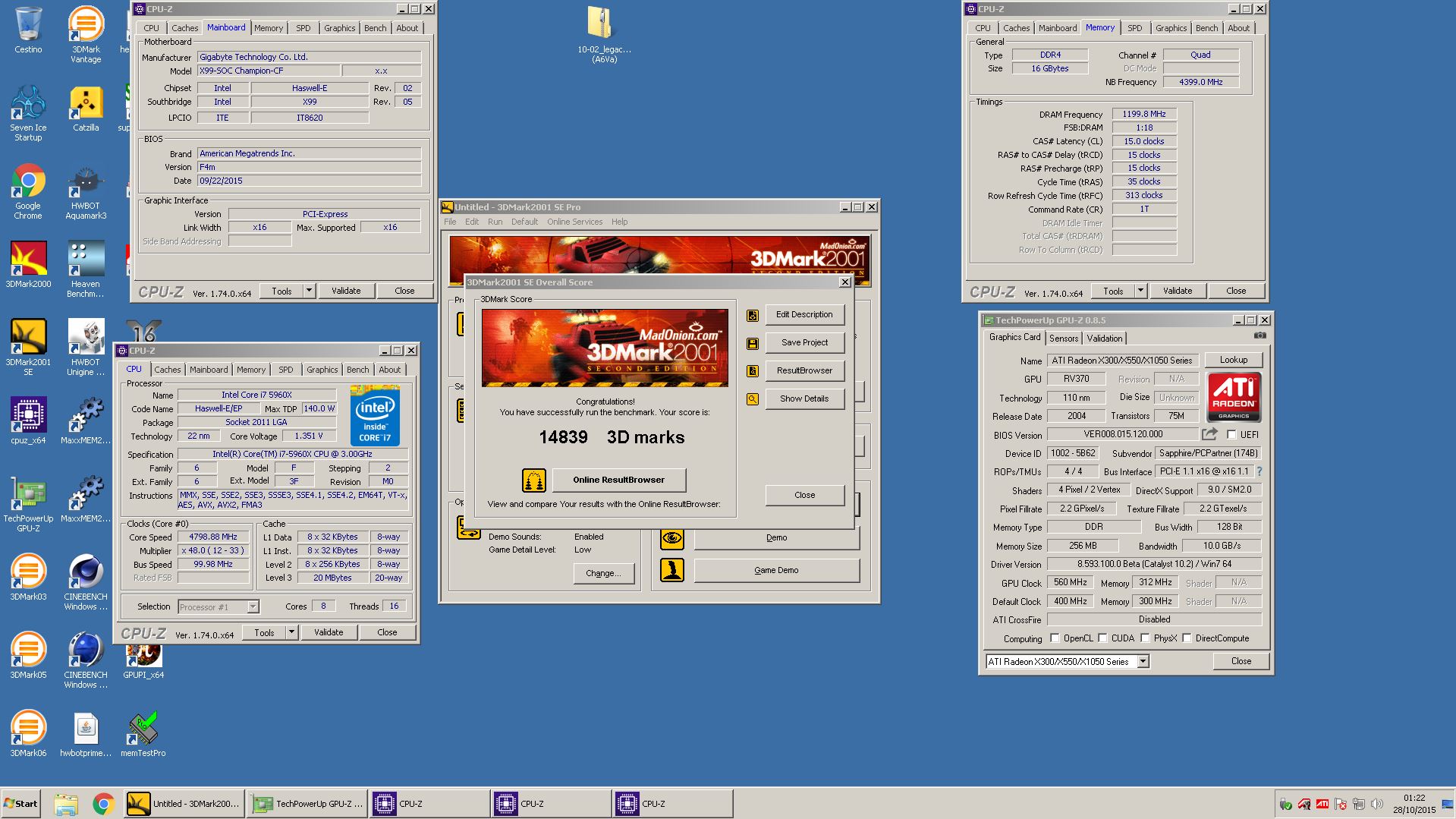Toggle the OpenCL checkbox in GPU-Z
1456x819 pixels.
[x=1055, y=638]
